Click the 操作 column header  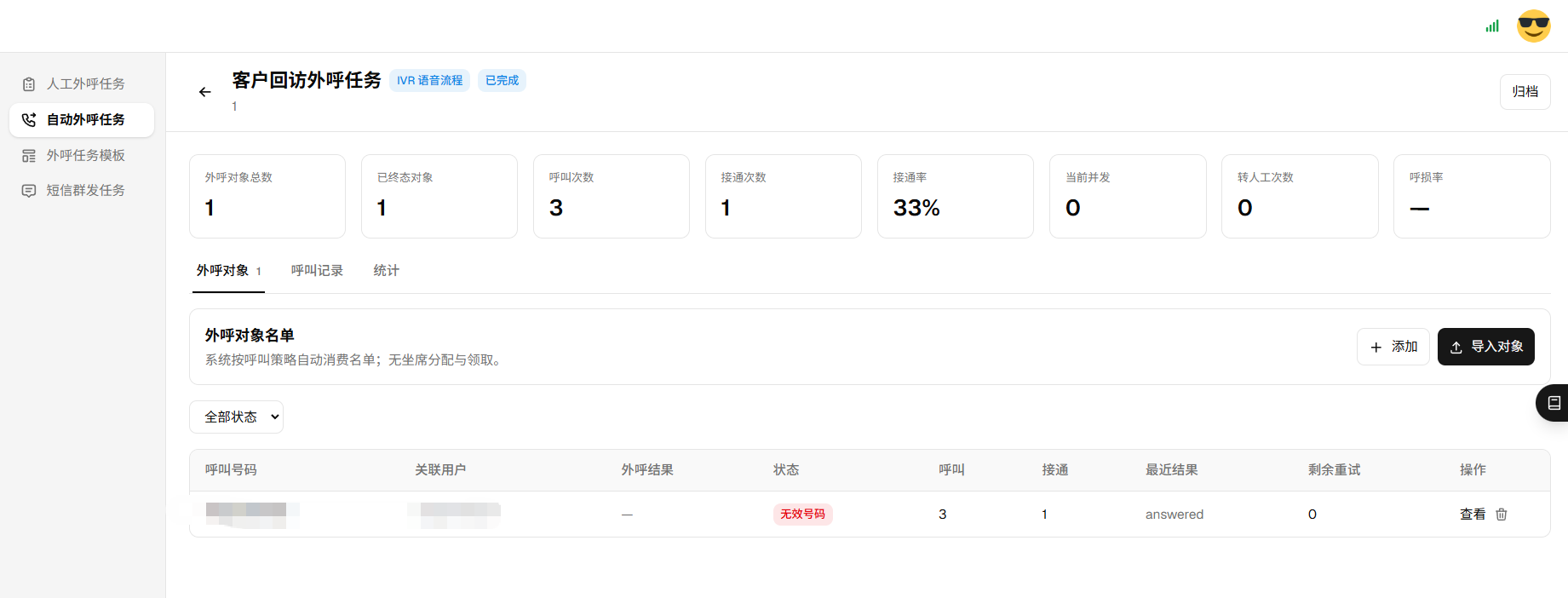pyautogui.click(x=1473, y=470)
